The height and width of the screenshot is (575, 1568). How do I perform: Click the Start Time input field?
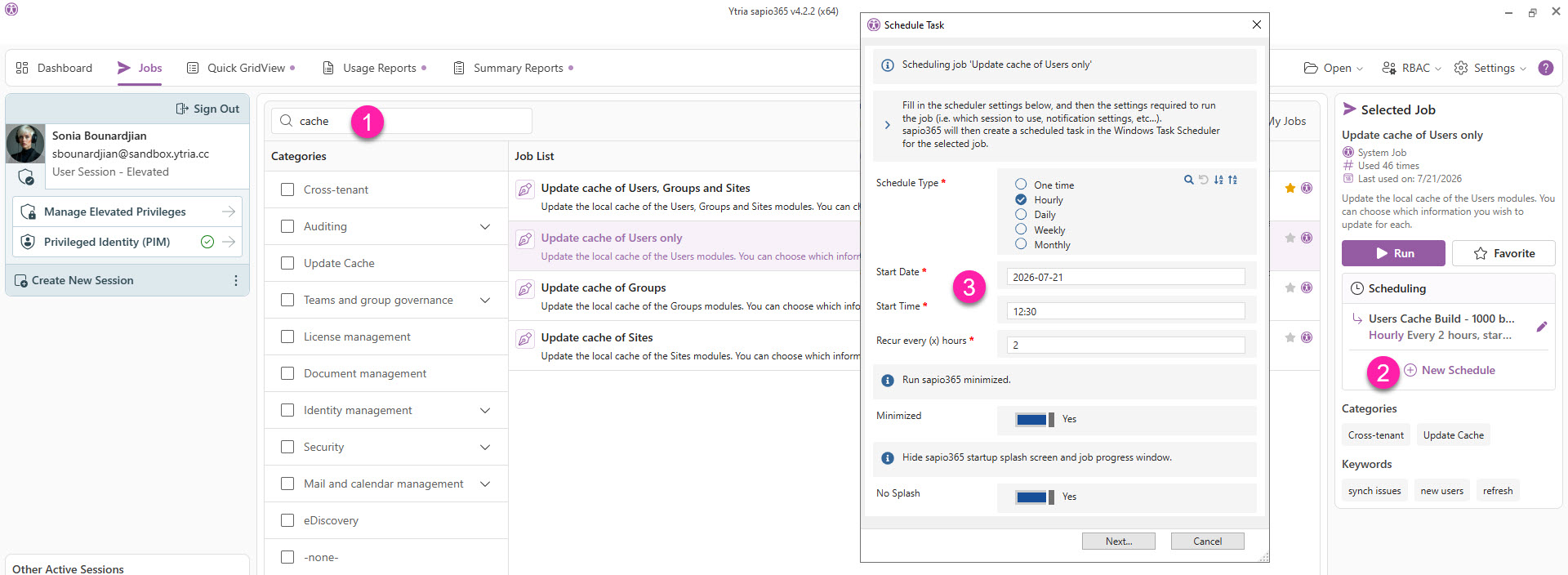pyautogui.click(x=1126, y=311)
